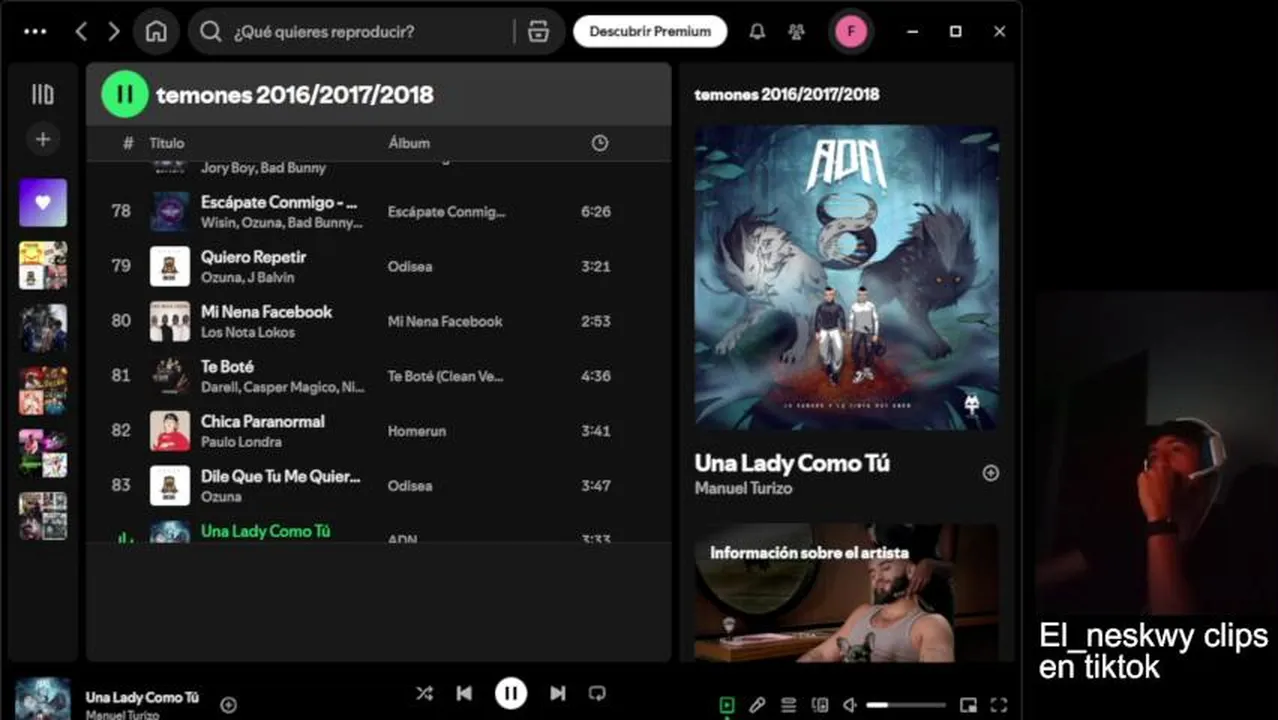Focus the '¿Qué quieres reproducir?' search field
1278x720 pixels.
click(375, 31)
